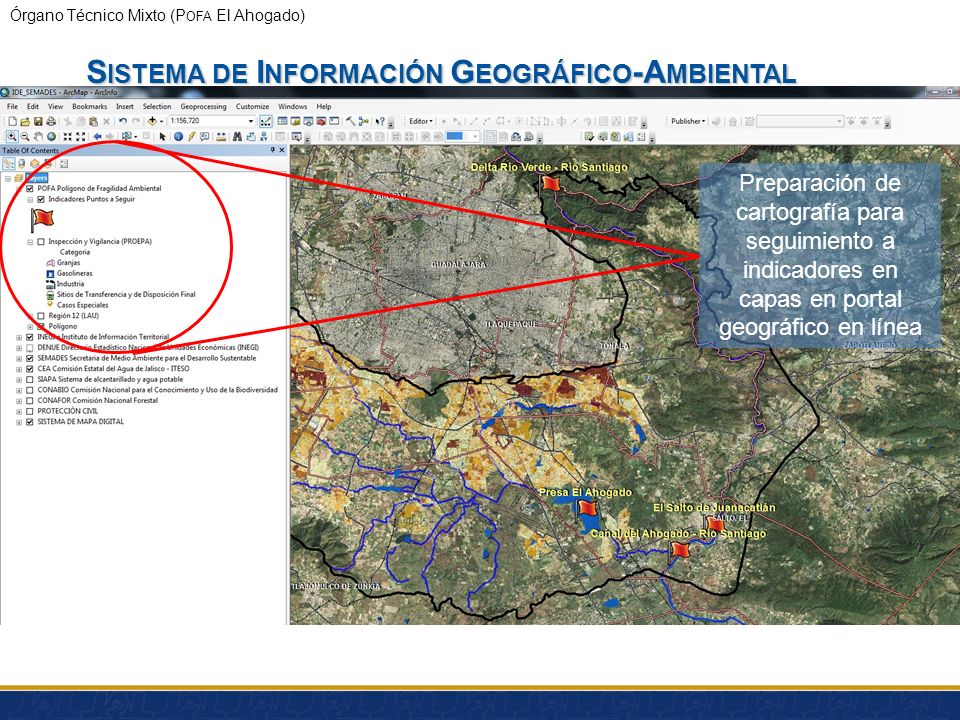Open the File menu

(x=12, y=107)
